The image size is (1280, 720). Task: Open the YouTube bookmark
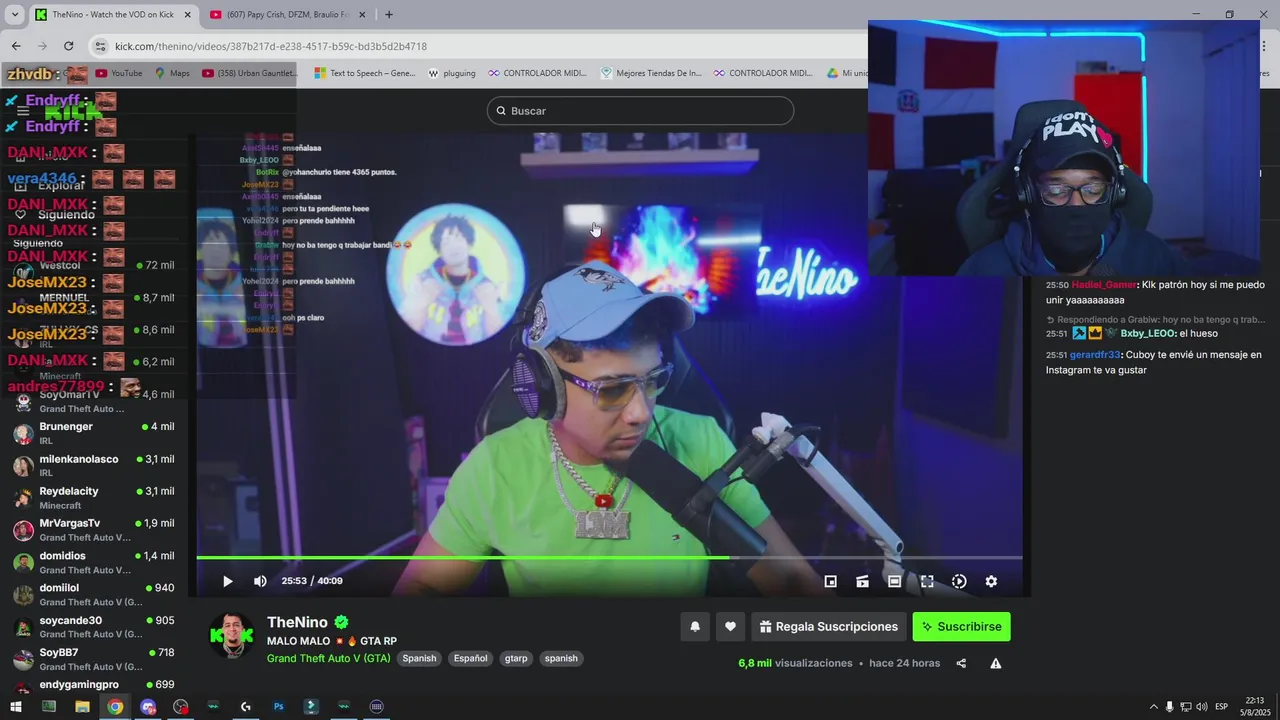tap(118, 73)
